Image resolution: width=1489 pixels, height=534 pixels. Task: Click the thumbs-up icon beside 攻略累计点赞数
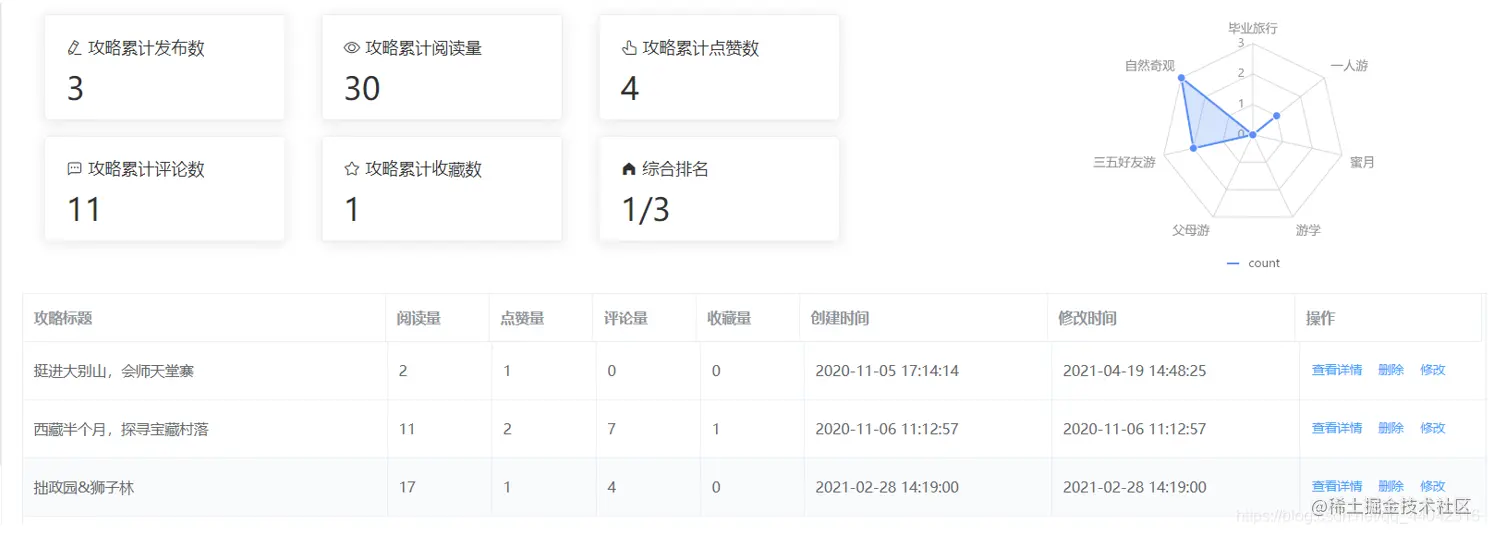tap(629, 48)
